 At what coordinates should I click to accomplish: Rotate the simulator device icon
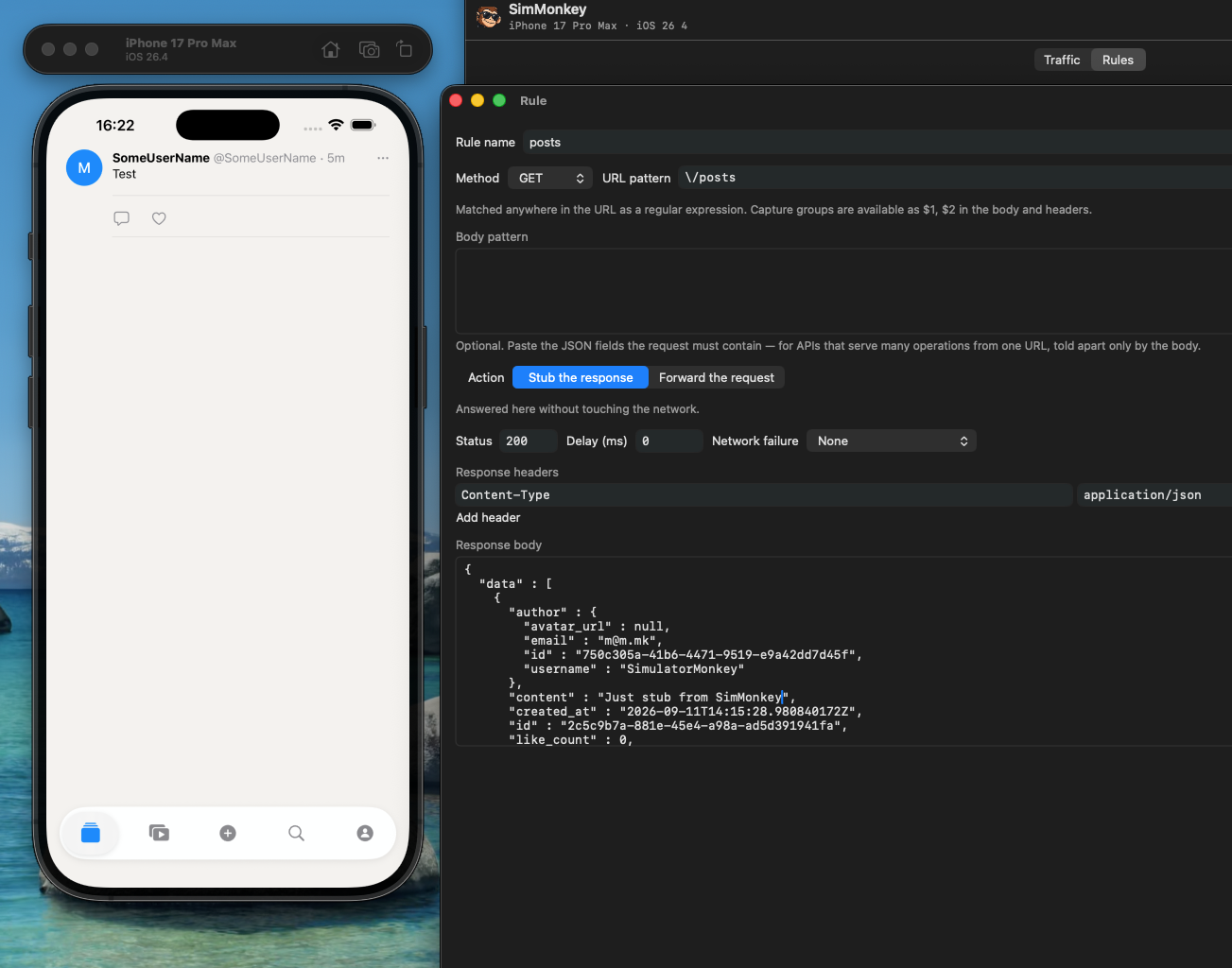click(x=405, y=49)
